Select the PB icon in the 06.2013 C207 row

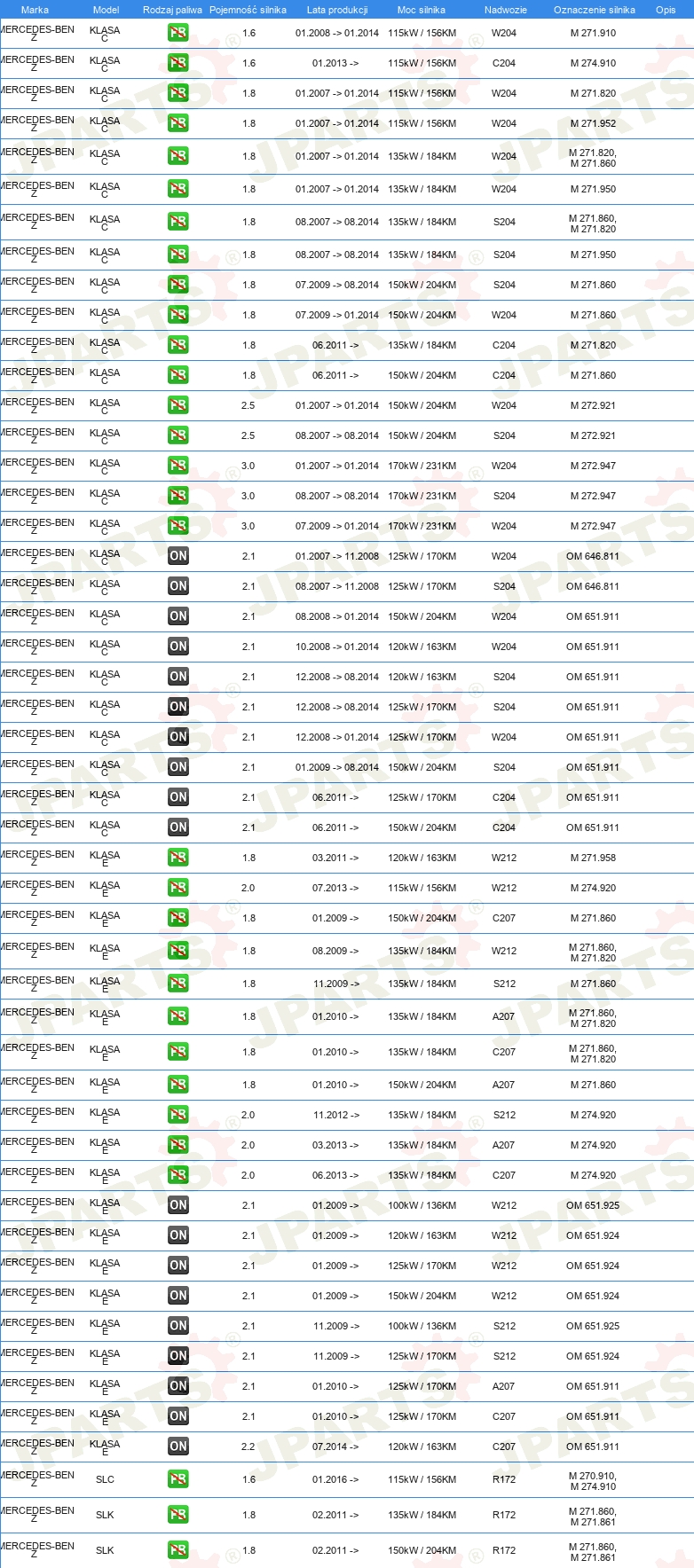tap(177, 1175)
